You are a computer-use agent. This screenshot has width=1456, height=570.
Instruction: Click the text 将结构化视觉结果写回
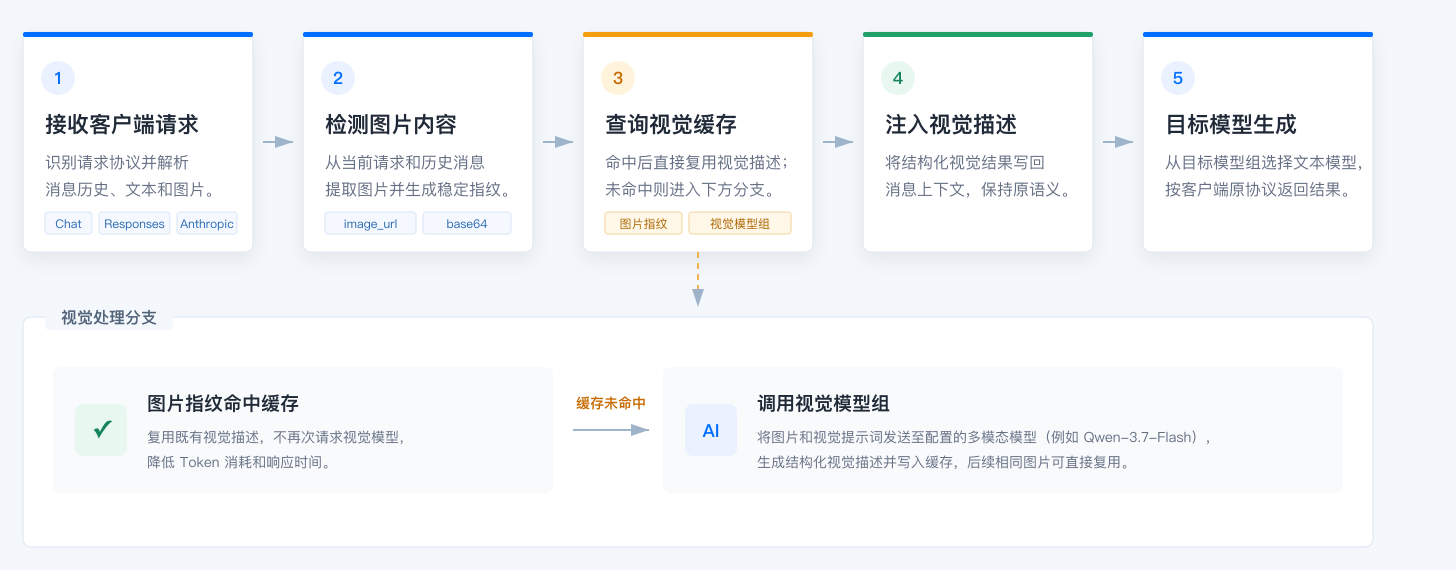[x=965, y=163]
